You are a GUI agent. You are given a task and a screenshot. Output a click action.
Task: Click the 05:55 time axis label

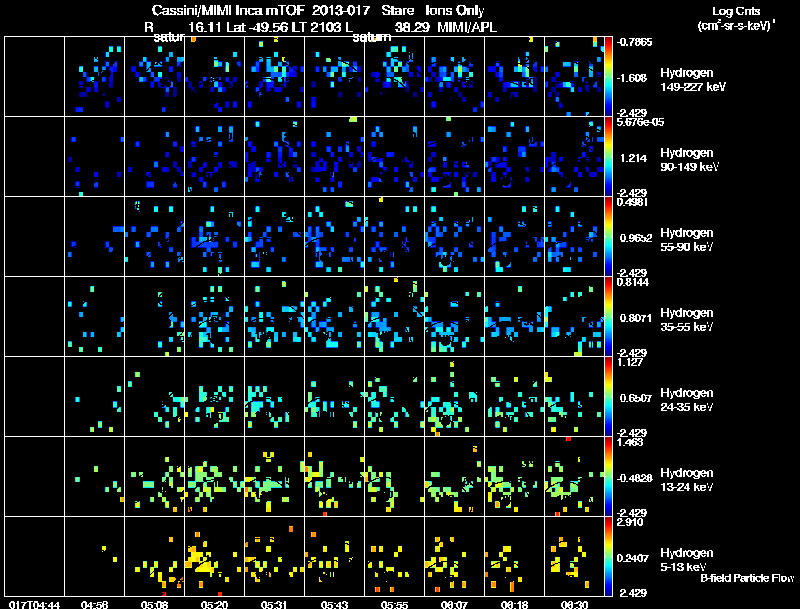click(394, 605)
